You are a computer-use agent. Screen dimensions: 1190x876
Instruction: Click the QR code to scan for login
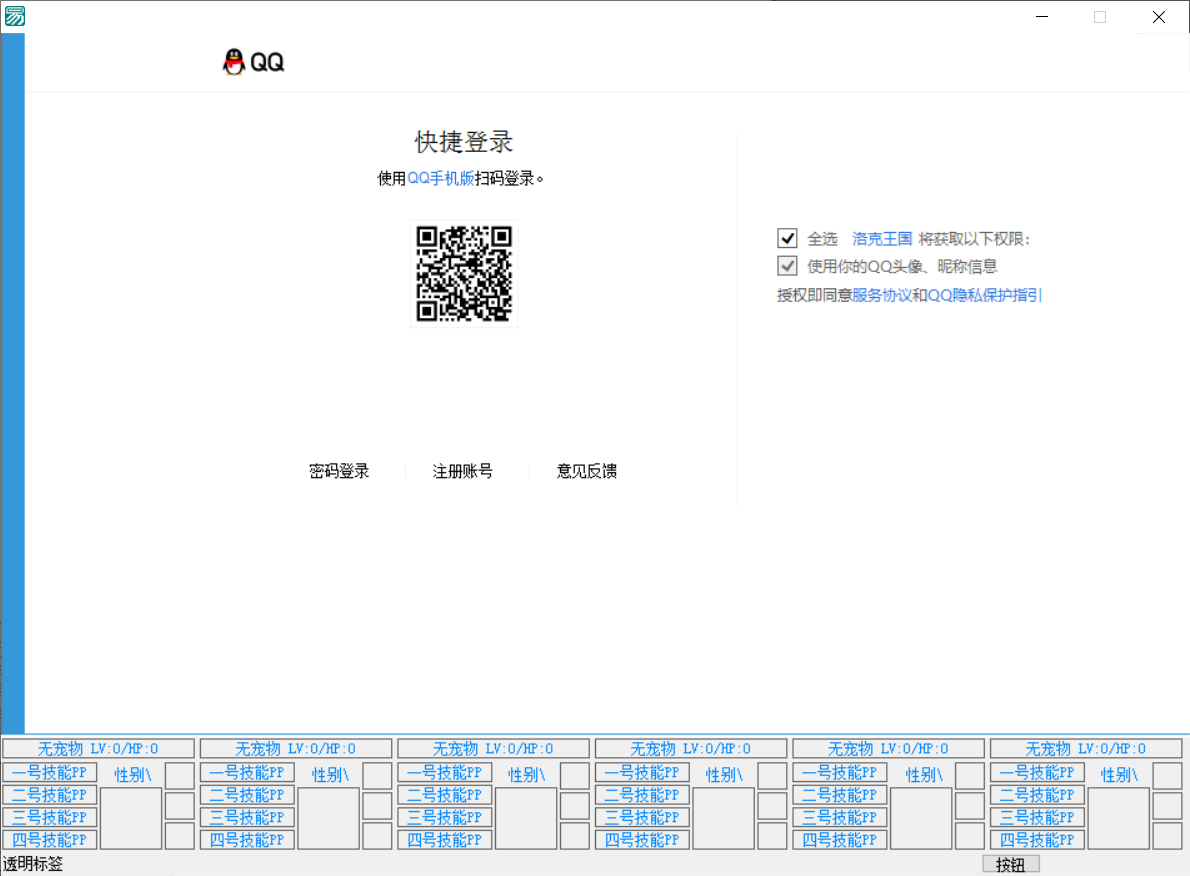[464, 273]
